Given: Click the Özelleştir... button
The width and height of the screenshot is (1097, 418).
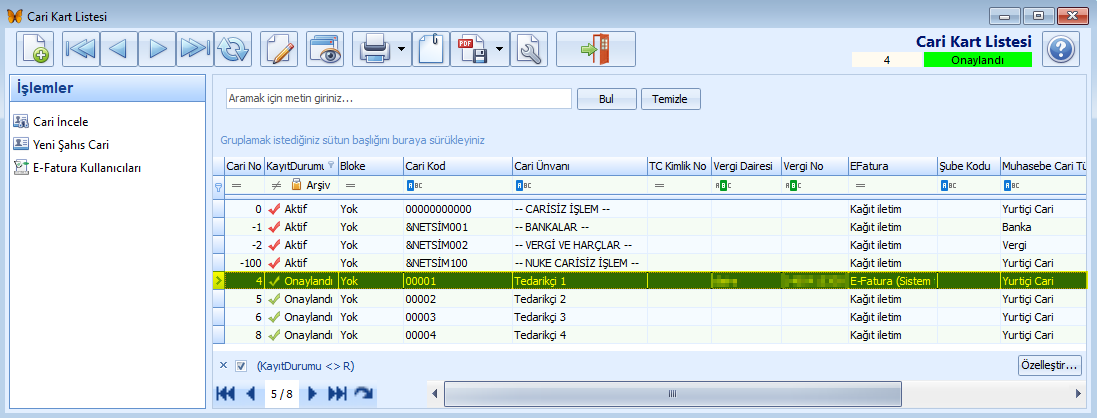Looking at the screenshot, I should click(x=1049, y=365).
